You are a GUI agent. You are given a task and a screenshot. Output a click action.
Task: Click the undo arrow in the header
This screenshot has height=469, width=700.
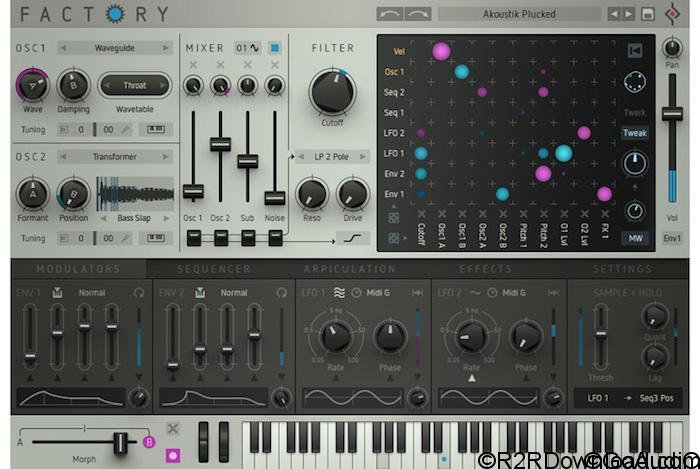390,14
